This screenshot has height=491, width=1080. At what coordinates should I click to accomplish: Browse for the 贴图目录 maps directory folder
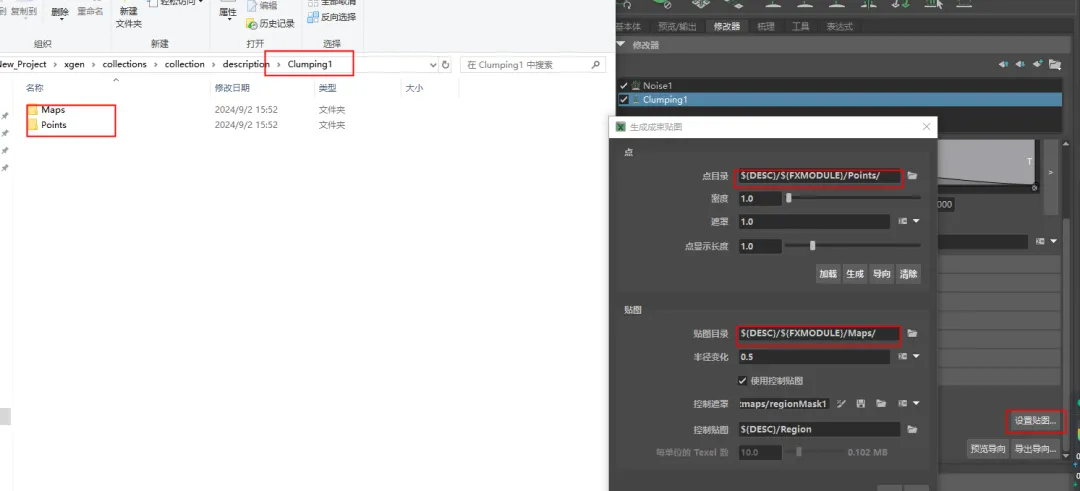tap(912, 333)
